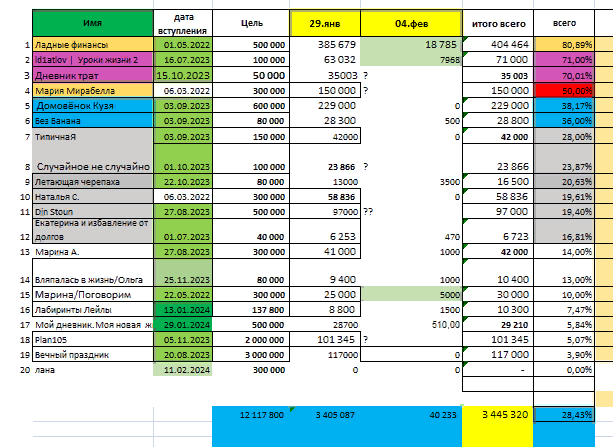Select the 'Домовёнок Кузя' cell
613x447 pixels.
[93, 106]
